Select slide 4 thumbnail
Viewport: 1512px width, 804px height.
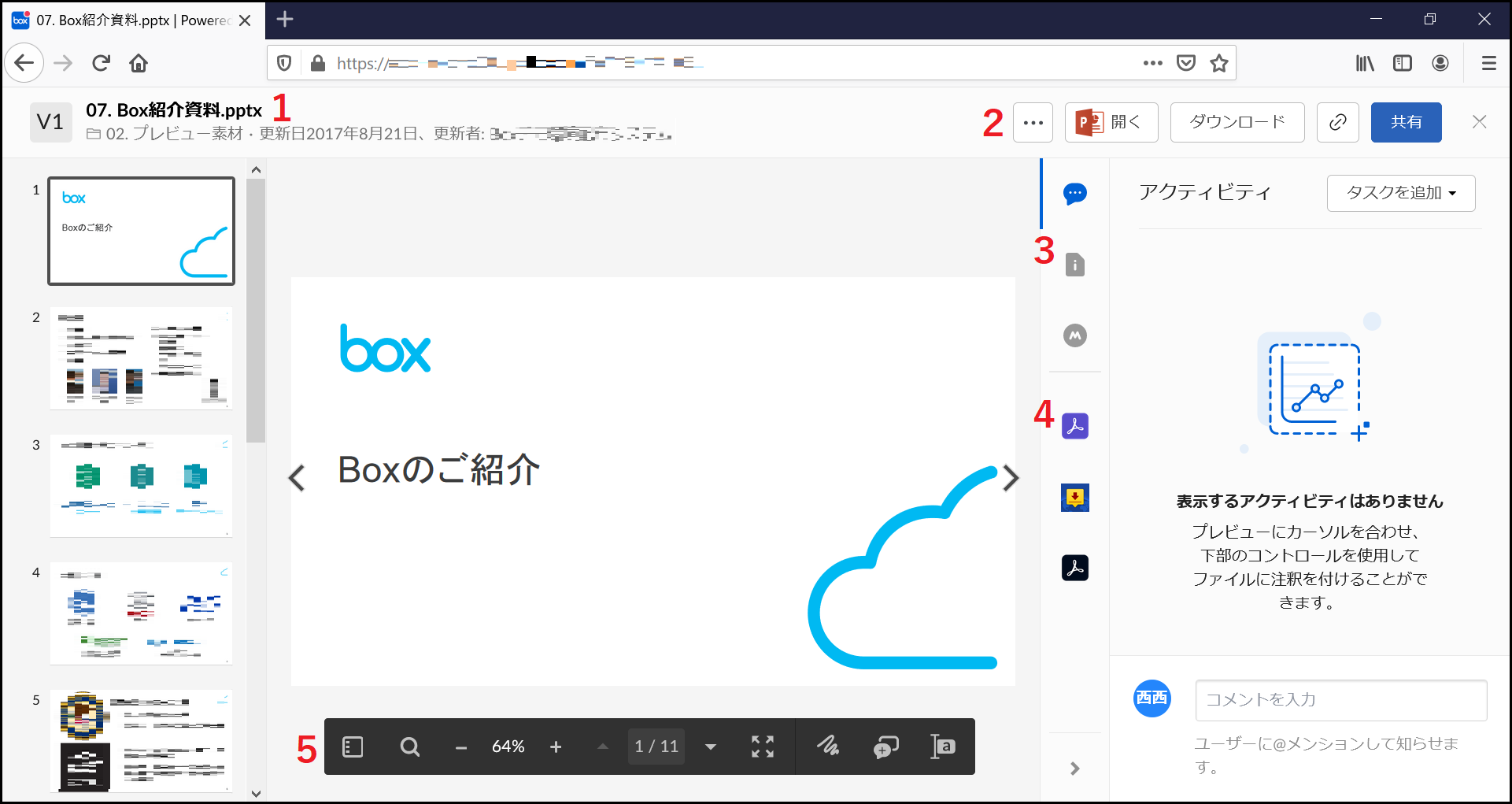pyautogui.click(x=142, y=613)
